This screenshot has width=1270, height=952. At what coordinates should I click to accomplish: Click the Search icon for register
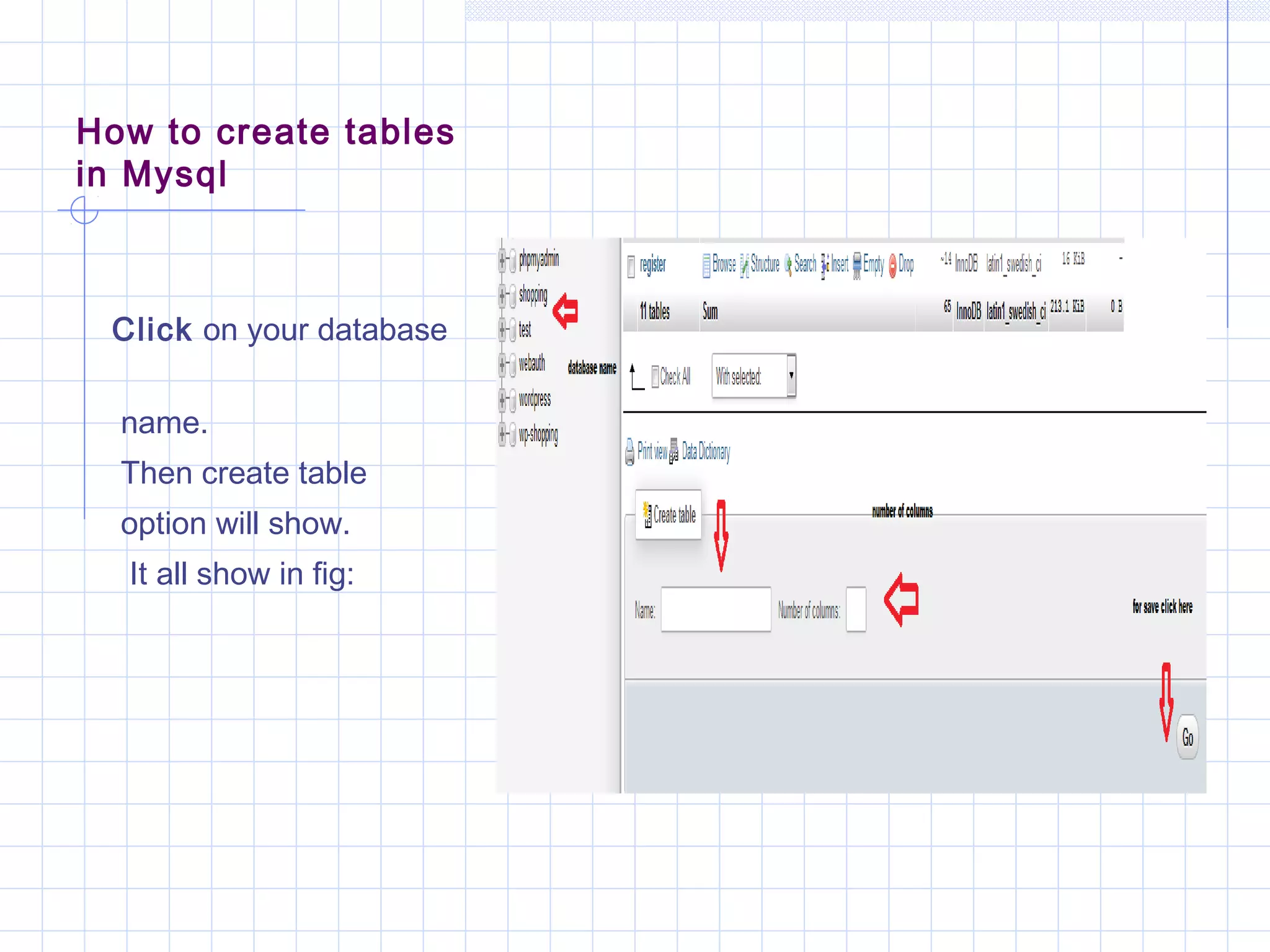tap(788, 266)
